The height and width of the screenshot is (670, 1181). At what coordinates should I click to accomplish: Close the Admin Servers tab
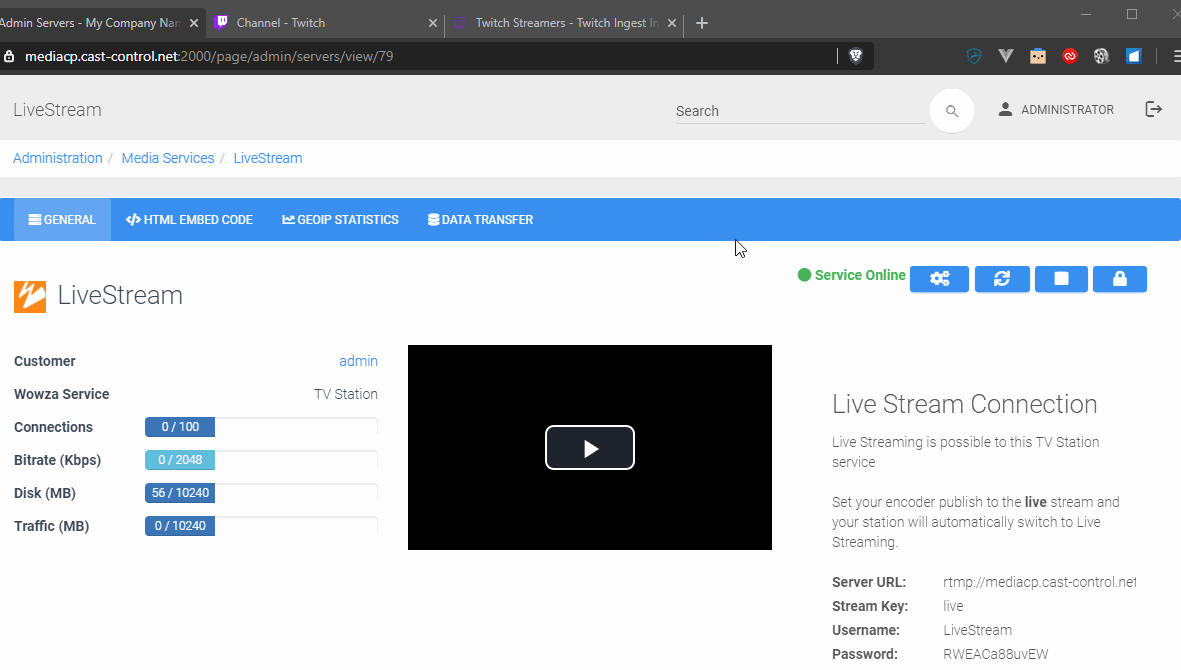pos(194,23)
